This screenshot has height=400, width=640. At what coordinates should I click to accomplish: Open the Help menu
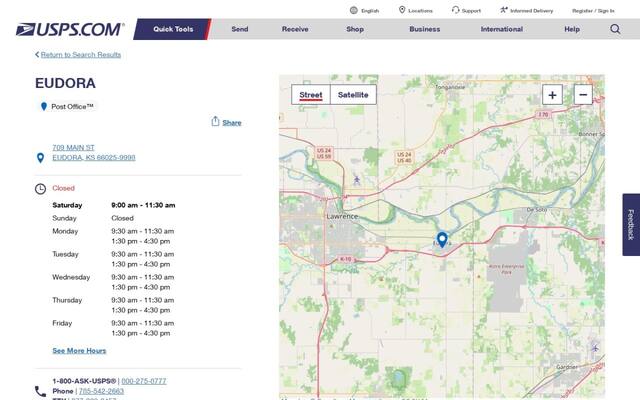[572, 29]
